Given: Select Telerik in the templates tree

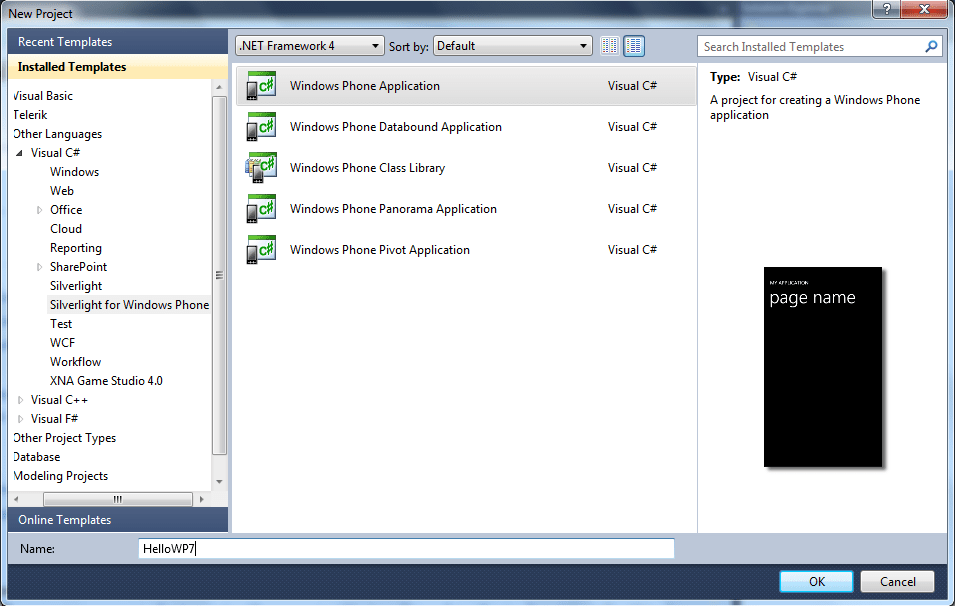Looking at the screenshot, I should [30, 115].
